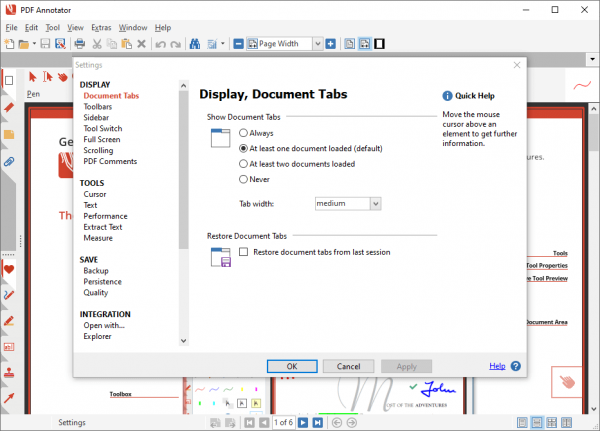The width and height of the screenshot is (600, 431).
Task: Click the blue Help question mark icon
Action: click(516, 366)
